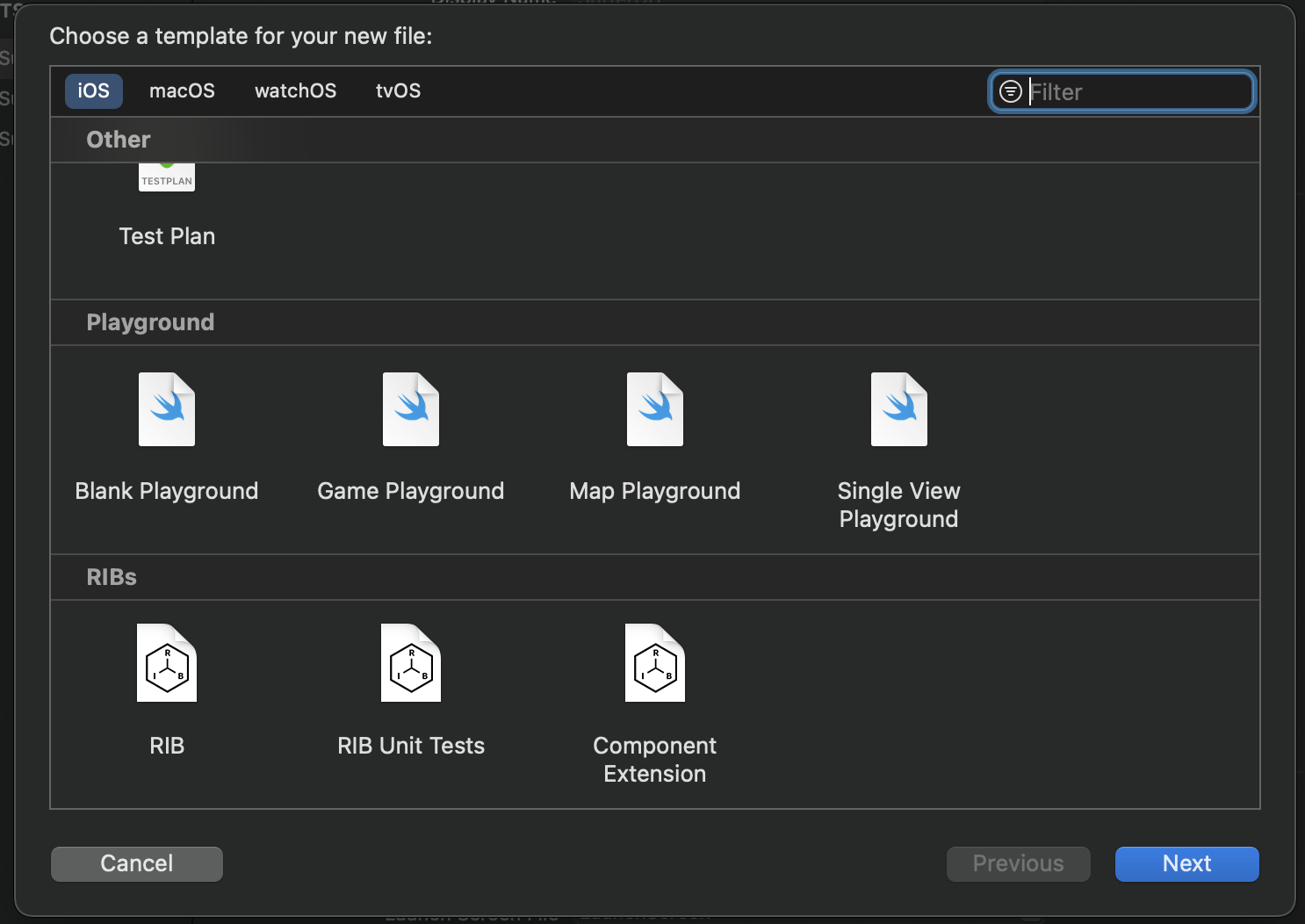Switch to the tvOS platform tab
The width and height of the screenshot is (1305, 924).
pos(399,91)
